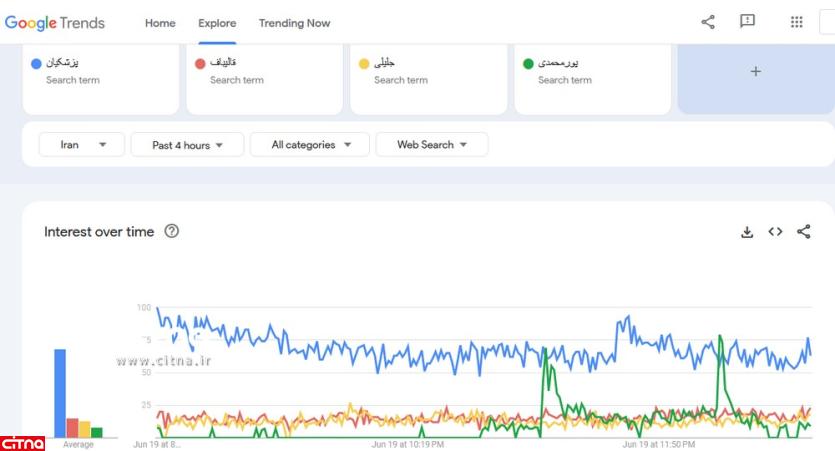
Task: Click the embed code icon on chart
Action: pos(775,232)
